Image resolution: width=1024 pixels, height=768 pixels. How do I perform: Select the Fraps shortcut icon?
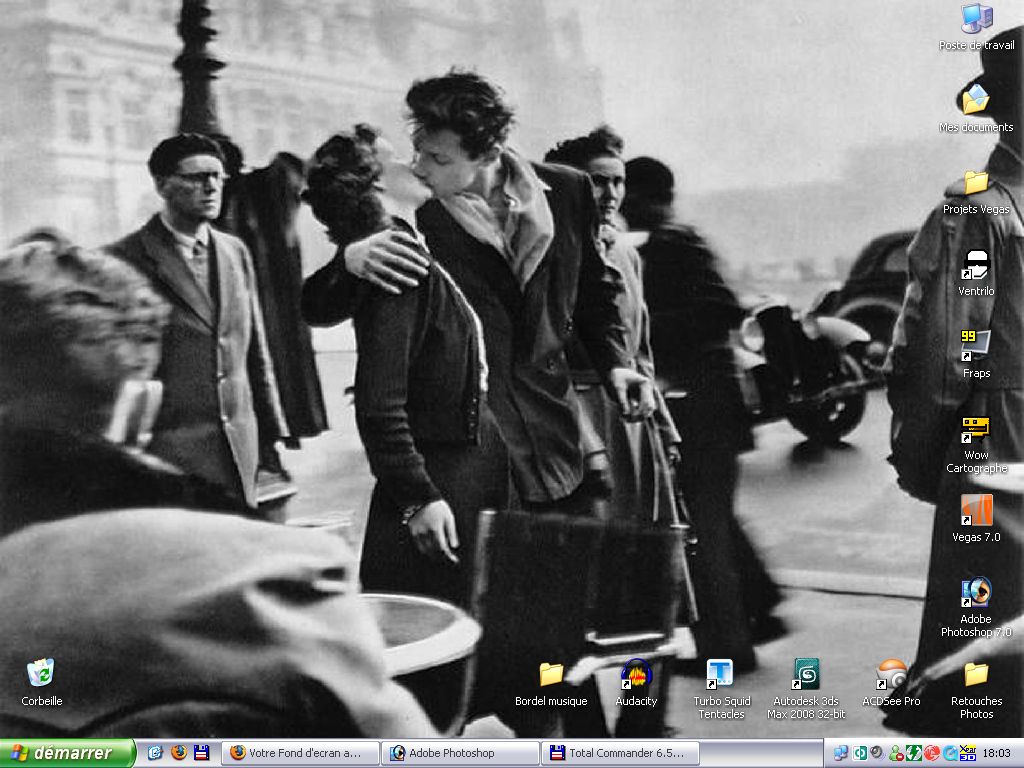[x=976, y=355]
